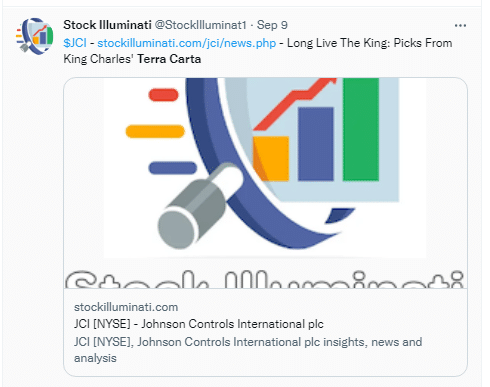Image resolution: width=490 pixels, height=387 pixels.
Task: Open the JCI [NYSE] Johnson Controls card title
Action: pyautogui.click(x=199, y=324)
